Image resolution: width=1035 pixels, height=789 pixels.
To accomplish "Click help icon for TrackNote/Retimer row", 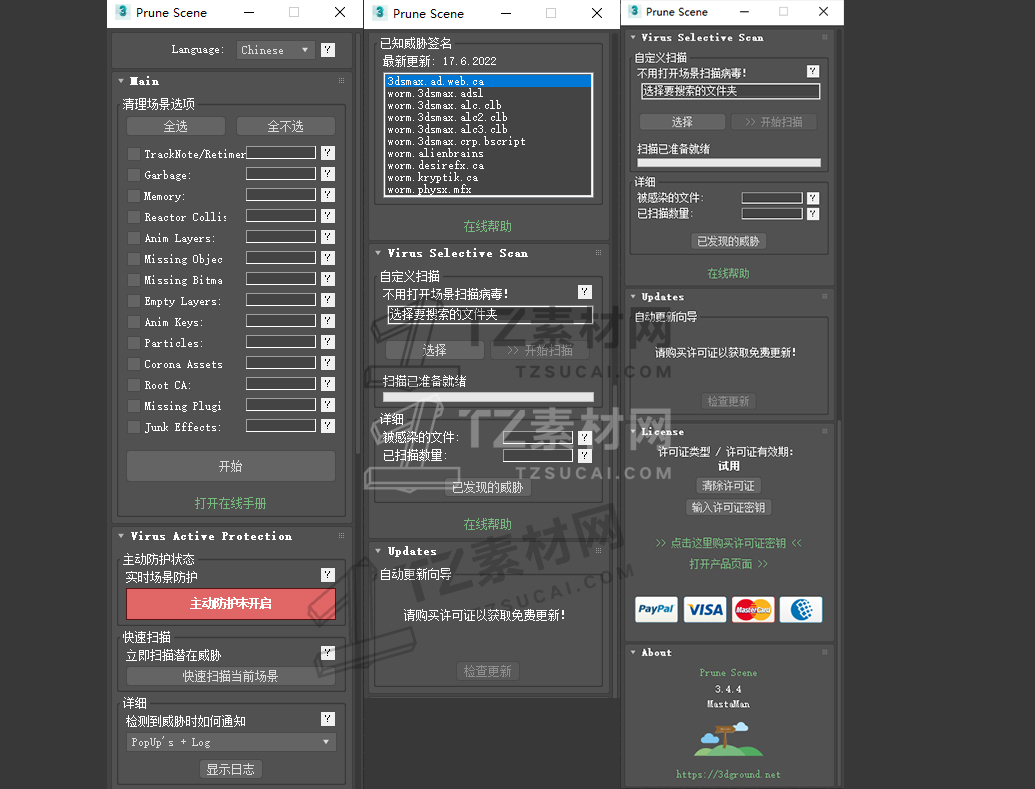I will pos(327,153).
